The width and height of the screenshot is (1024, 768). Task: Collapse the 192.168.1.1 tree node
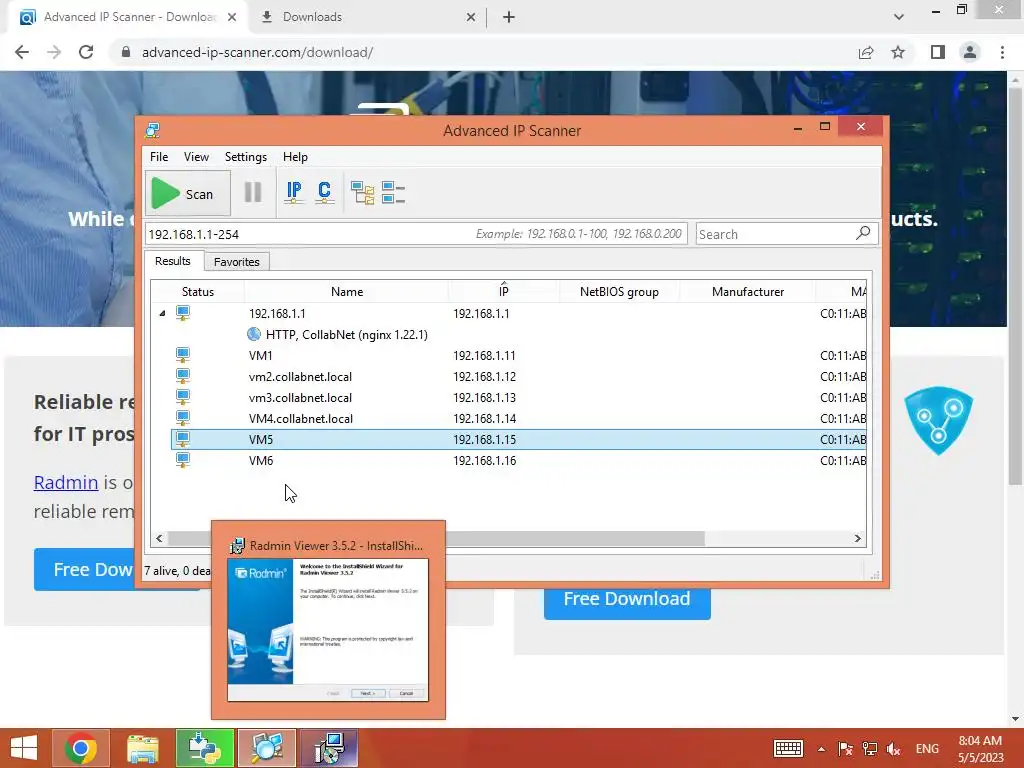[x=163, y=313]
